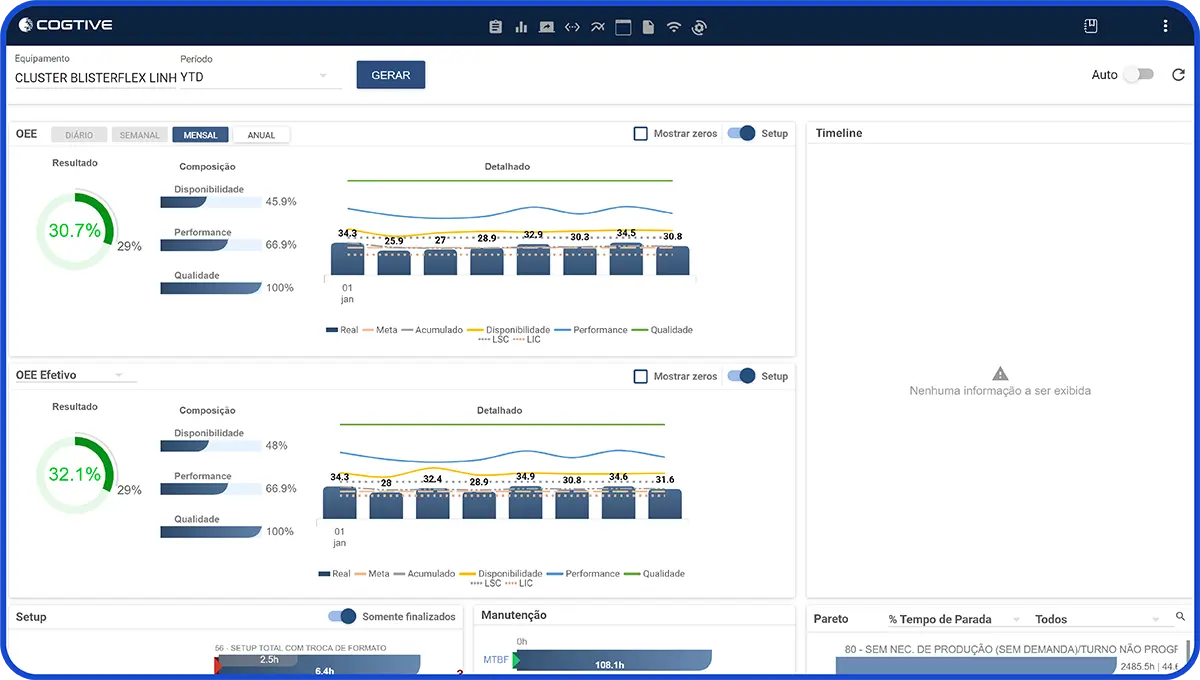Disable Setup toggle in OEE Efetivo panel

pyautogui.click(x=741, y=376)
